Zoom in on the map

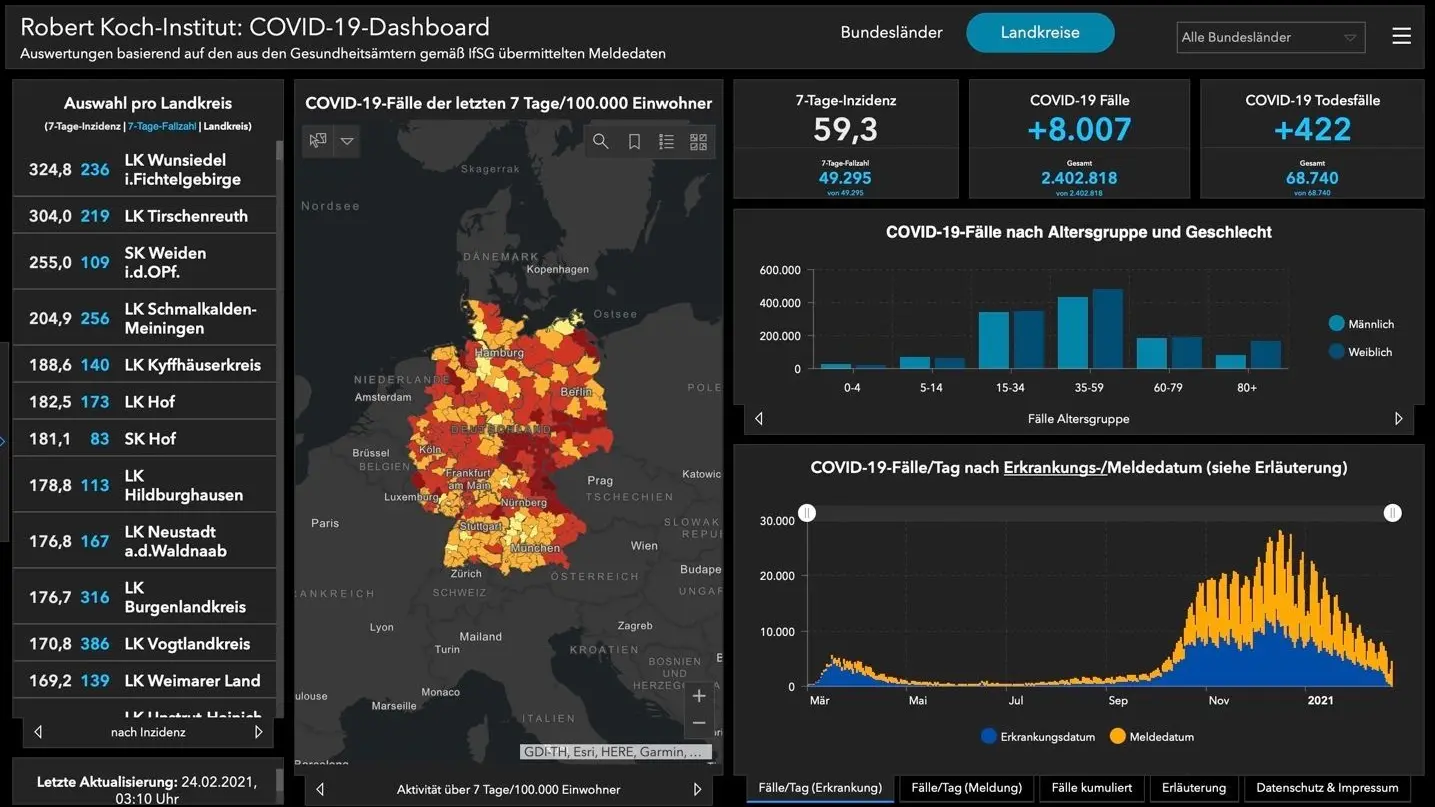(699, 696)
